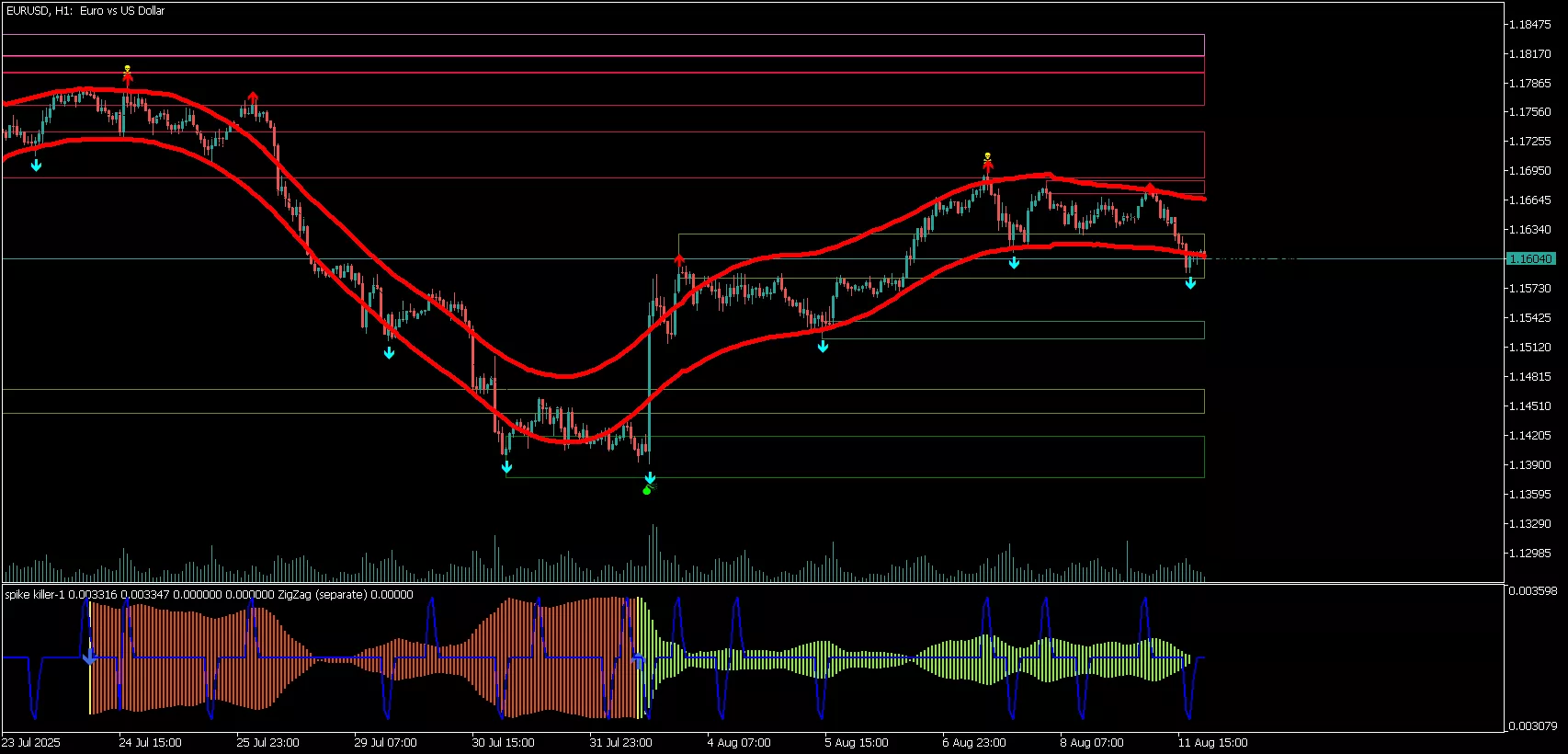Click the 1.14510 price label
Screen dimensions: 1568x754
click(1530, 406)
